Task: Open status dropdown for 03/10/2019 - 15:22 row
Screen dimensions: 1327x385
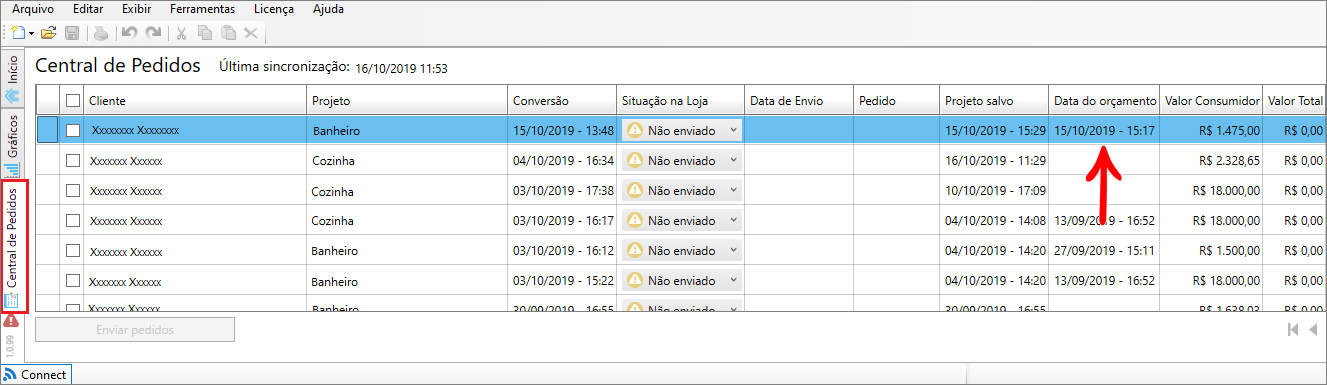Action: 682,281
